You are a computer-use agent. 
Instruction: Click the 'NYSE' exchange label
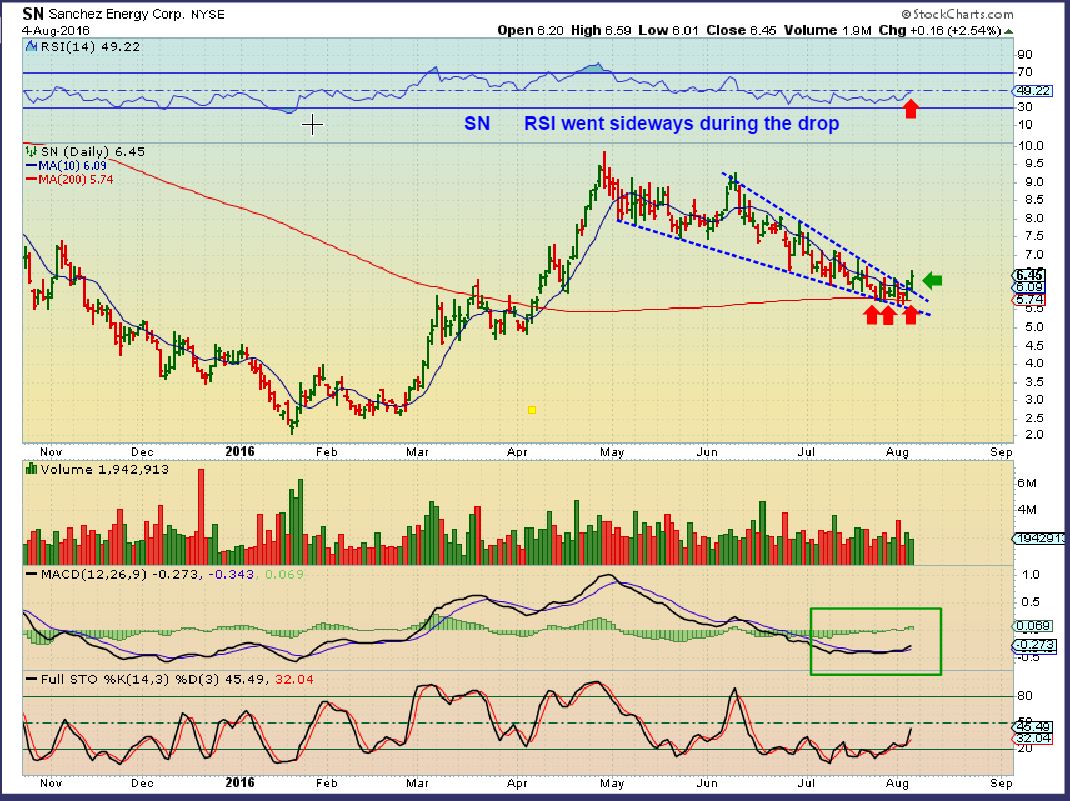(208, 14)
